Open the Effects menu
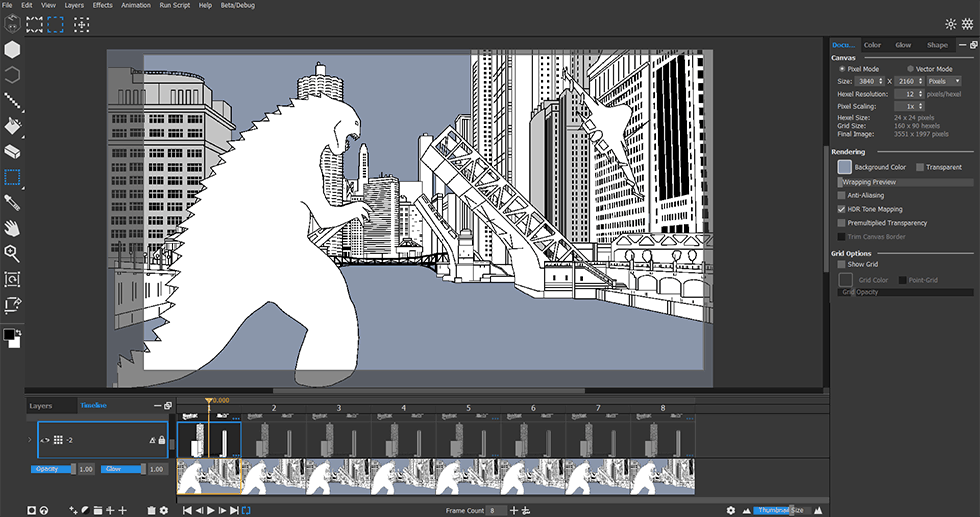 click(x=102, y=5)
